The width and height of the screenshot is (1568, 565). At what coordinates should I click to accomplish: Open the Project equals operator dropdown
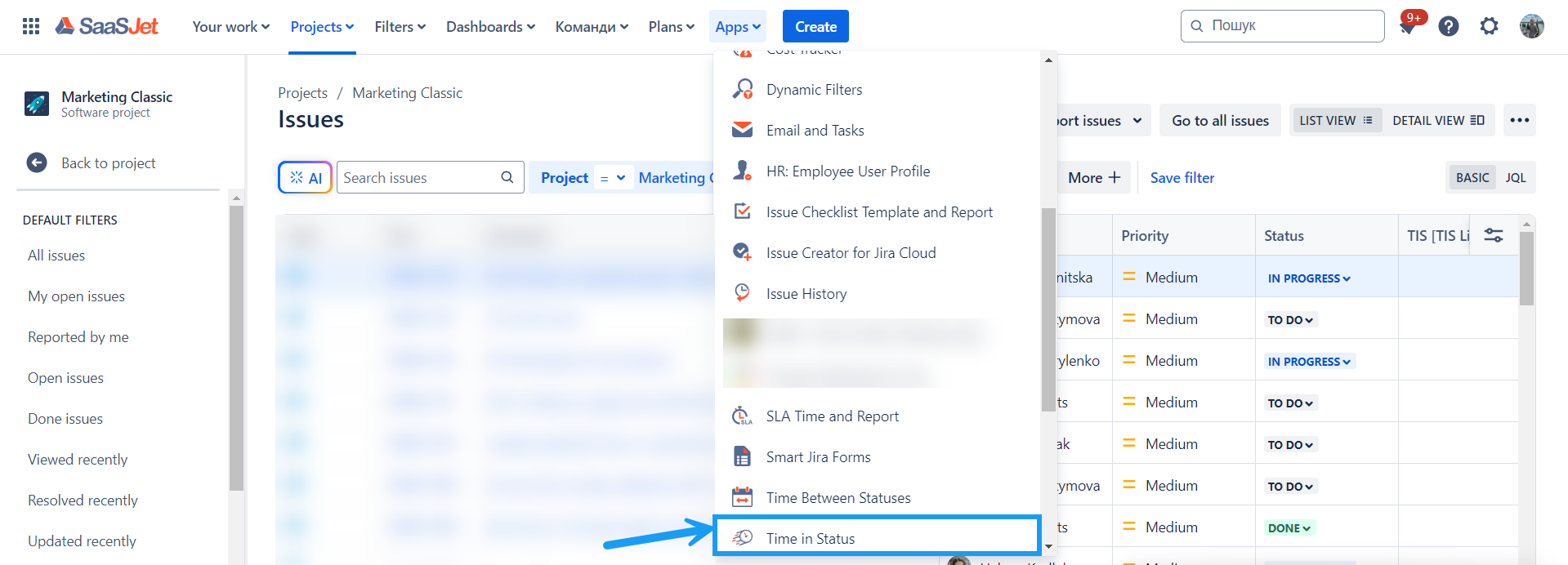[613, 177]
